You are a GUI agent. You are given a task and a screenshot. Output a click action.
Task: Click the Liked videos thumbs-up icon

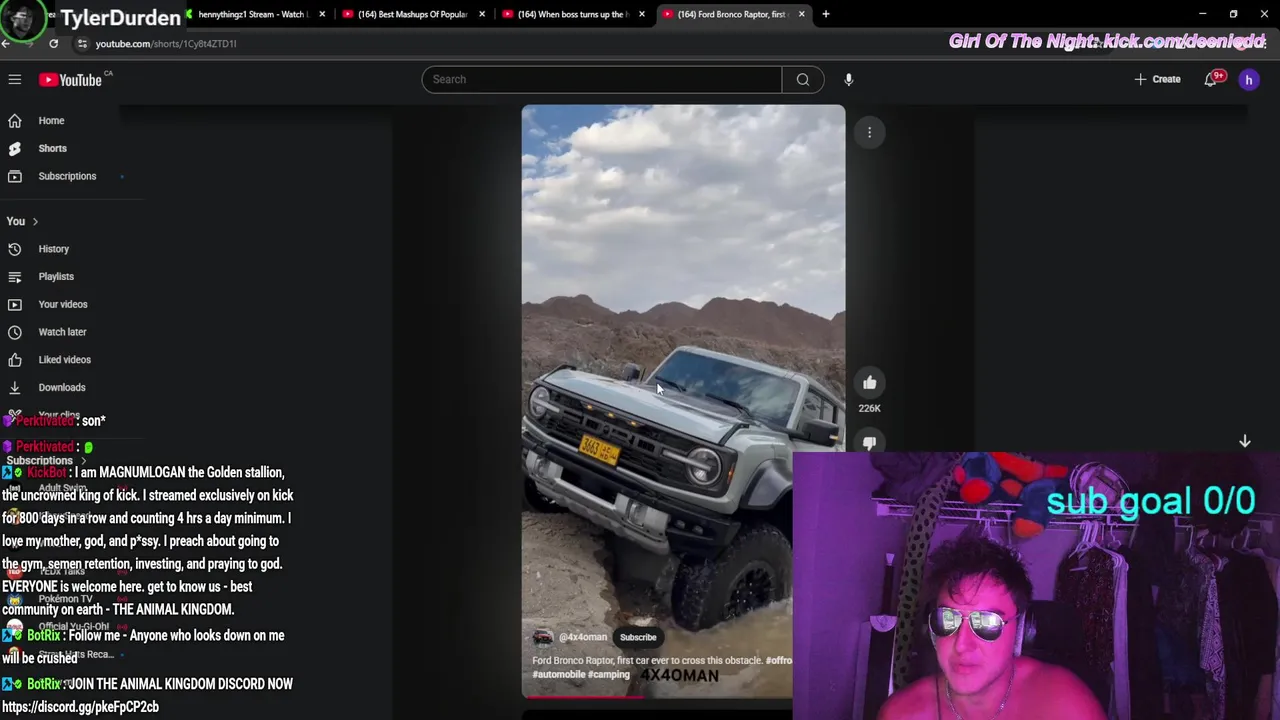point(15,360)
